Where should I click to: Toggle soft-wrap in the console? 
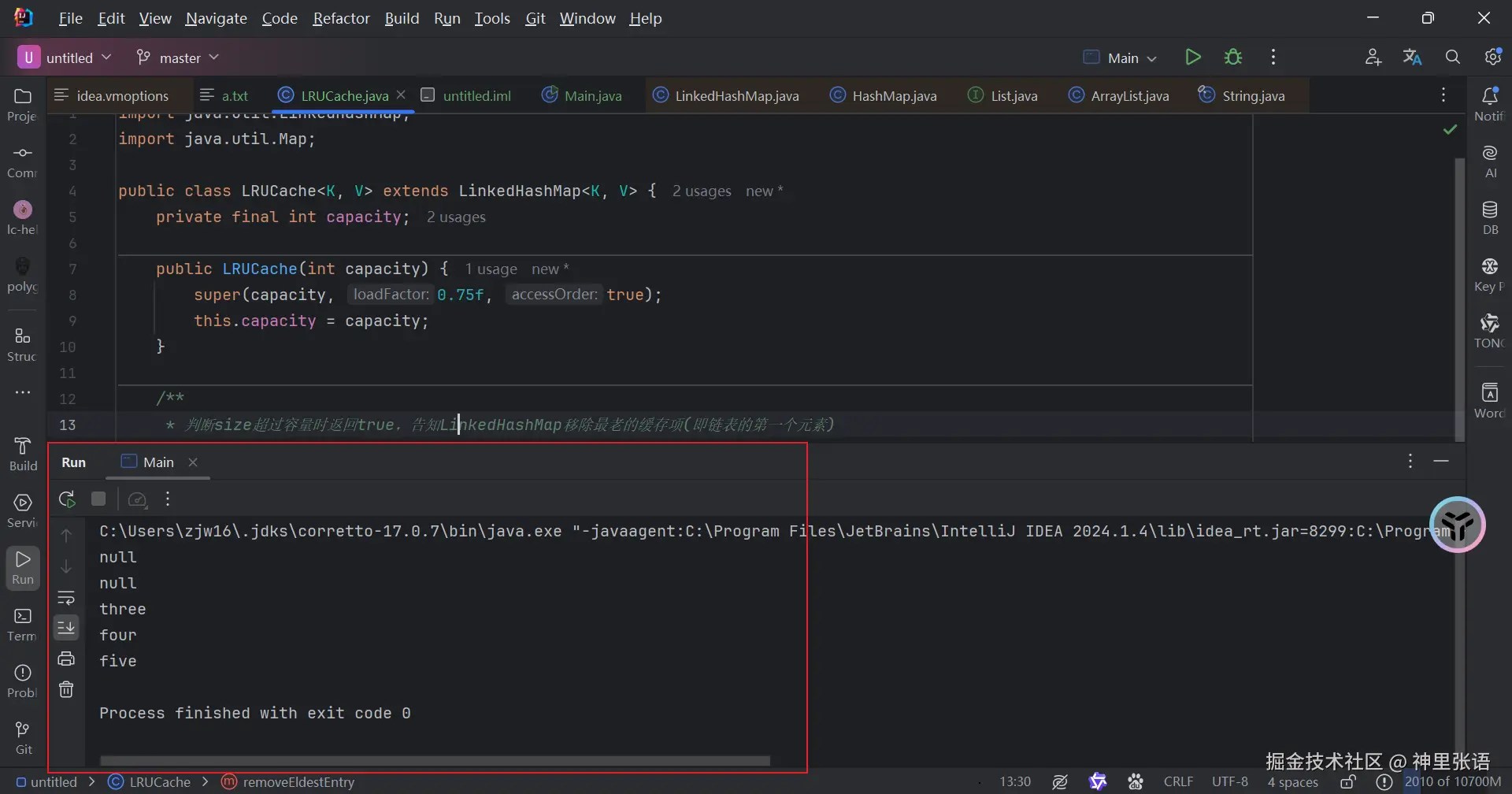66,598
